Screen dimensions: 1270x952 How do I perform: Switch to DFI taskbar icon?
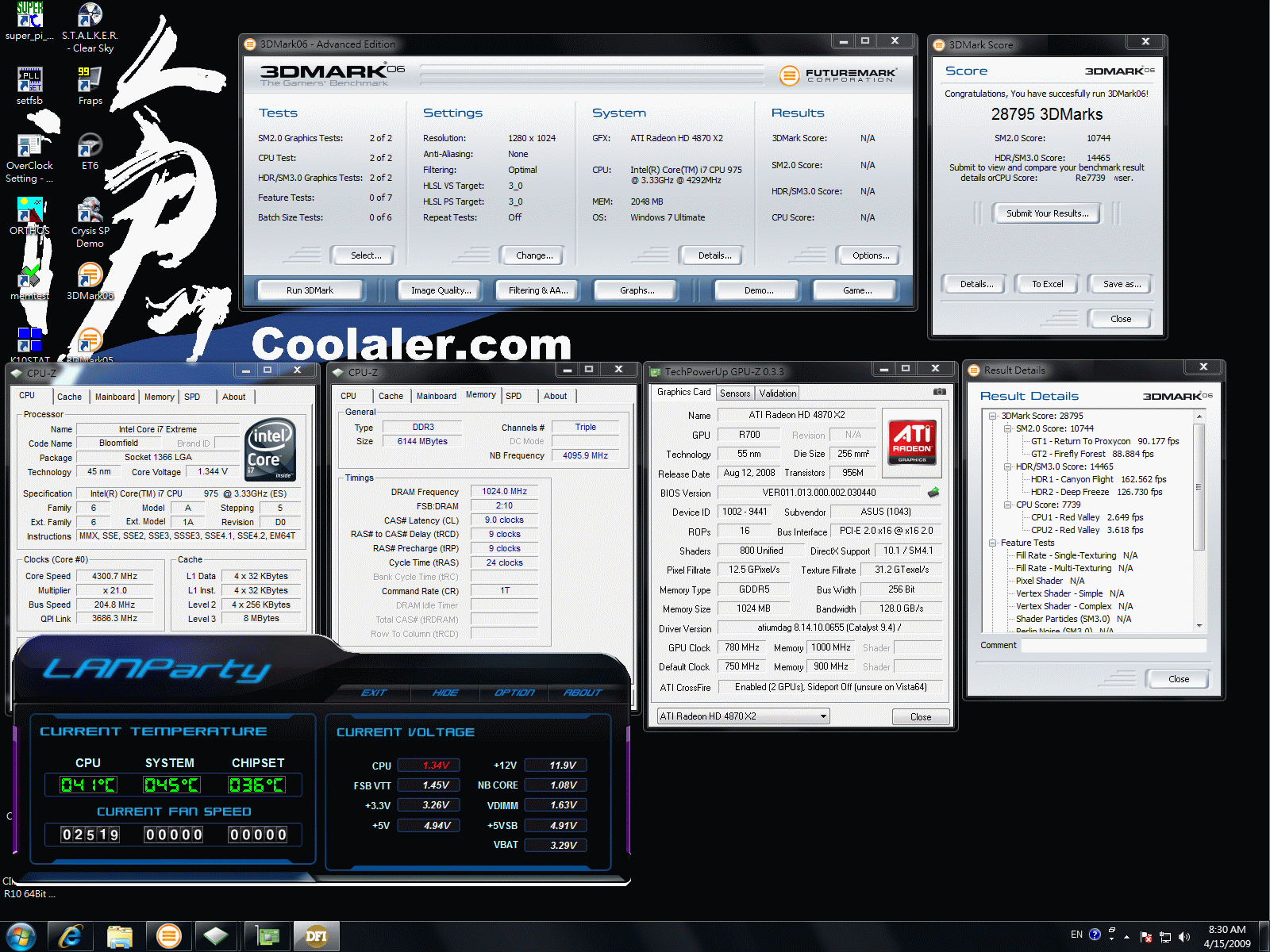tap(317, 937)
